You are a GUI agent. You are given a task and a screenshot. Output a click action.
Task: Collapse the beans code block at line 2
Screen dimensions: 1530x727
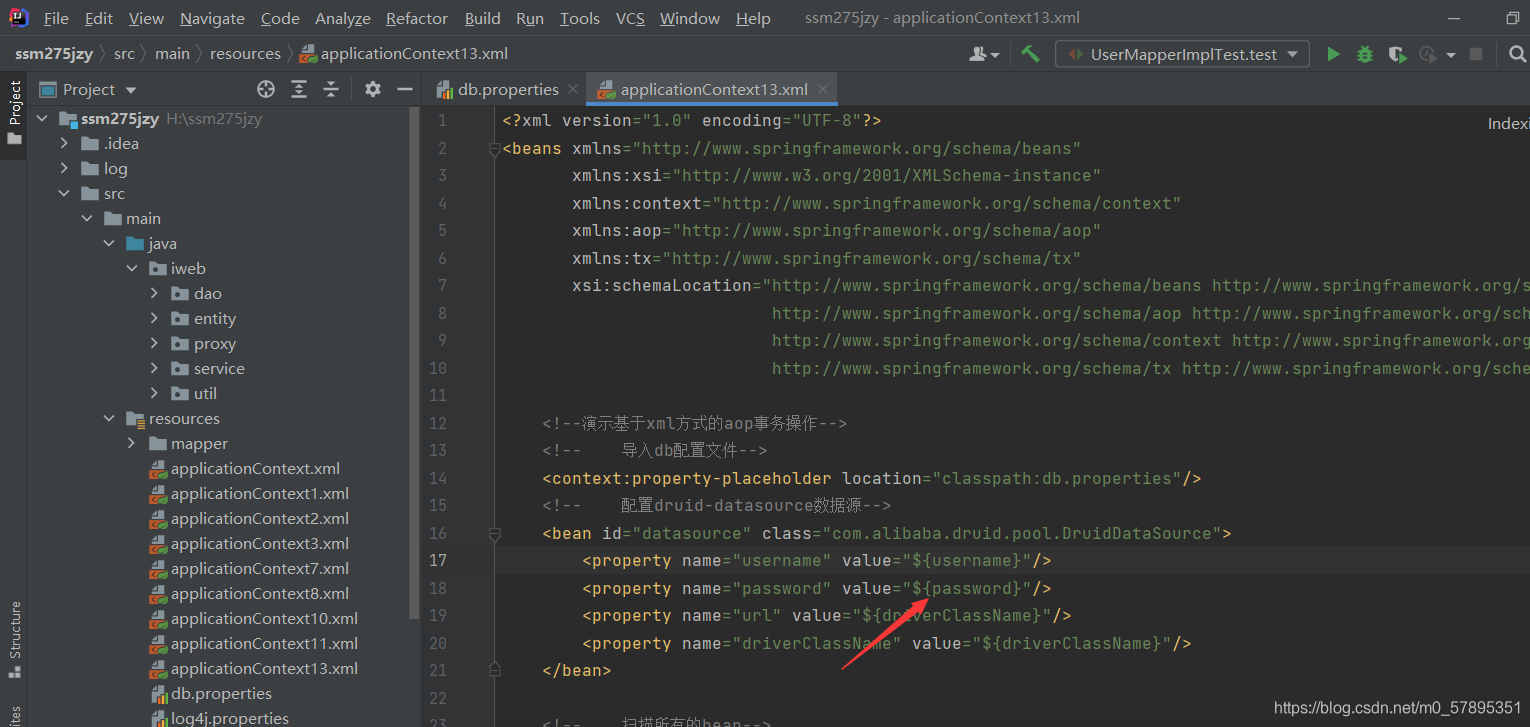click(494, 148)
